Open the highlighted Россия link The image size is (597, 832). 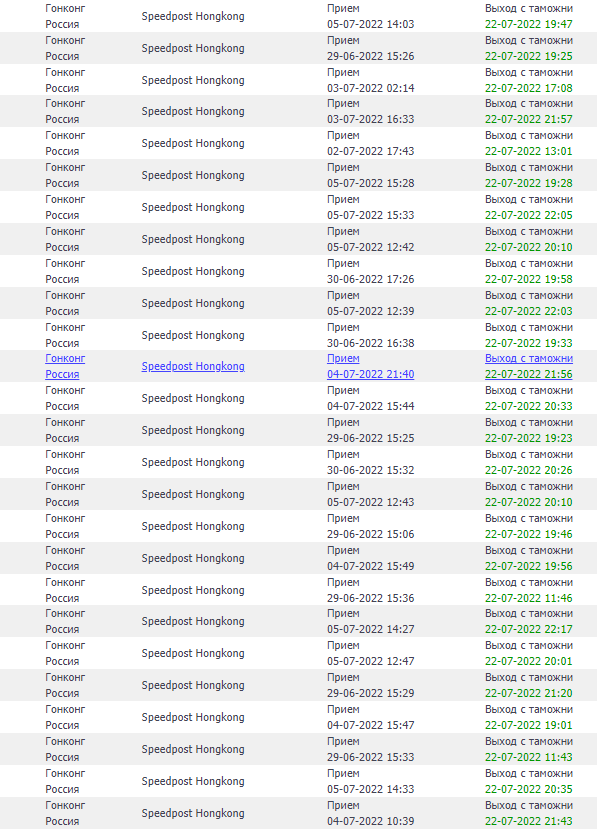[x=62, y=374]
